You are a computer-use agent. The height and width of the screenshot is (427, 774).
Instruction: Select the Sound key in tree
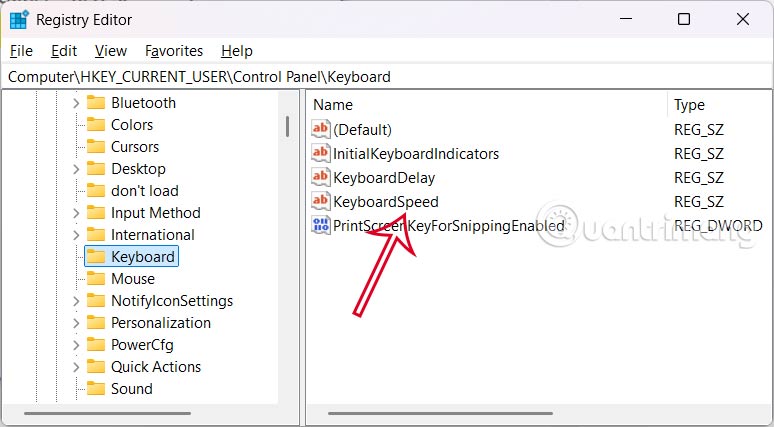pyautogui.click(x=131, y=389)
